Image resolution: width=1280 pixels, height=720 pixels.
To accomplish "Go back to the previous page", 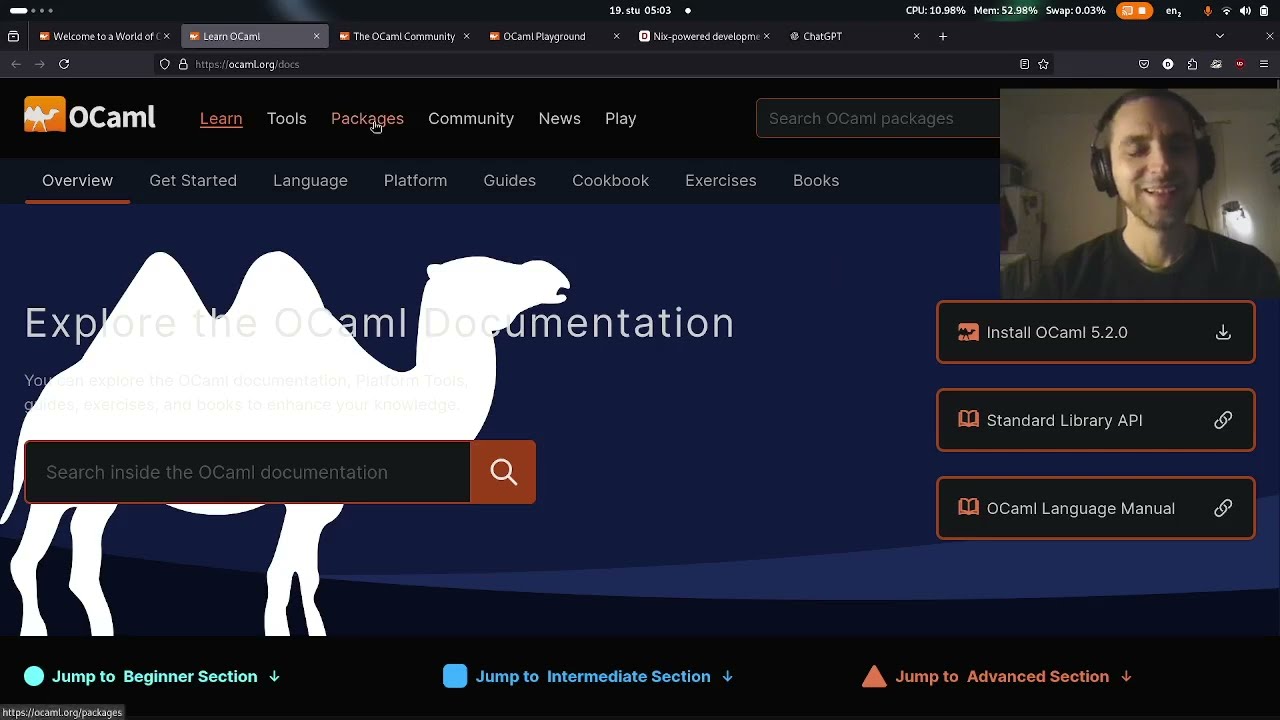I will click(x=16, y=64).
